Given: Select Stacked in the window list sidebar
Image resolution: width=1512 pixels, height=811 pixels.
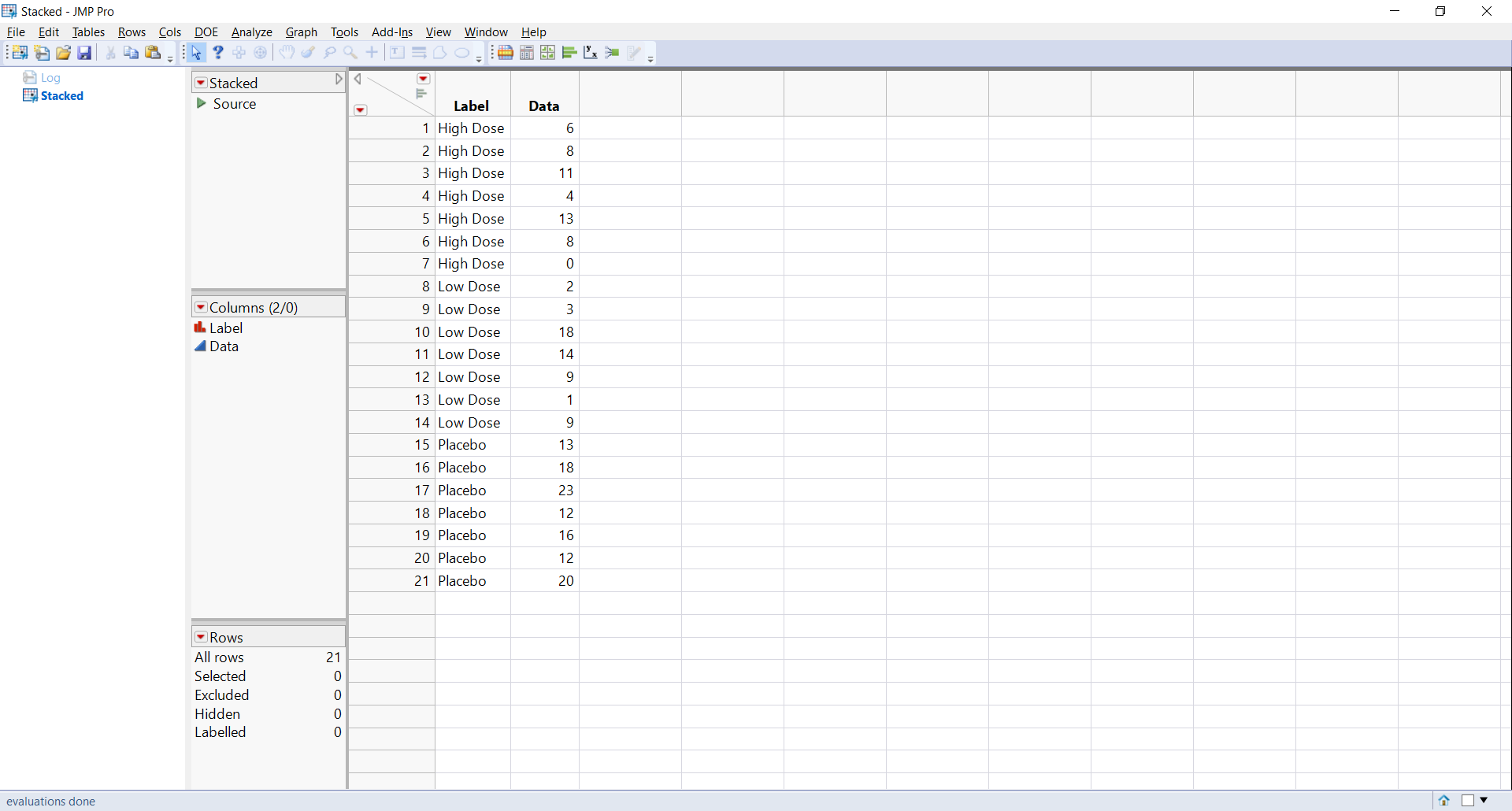Looking at the screenshot, I should point(61,95).
